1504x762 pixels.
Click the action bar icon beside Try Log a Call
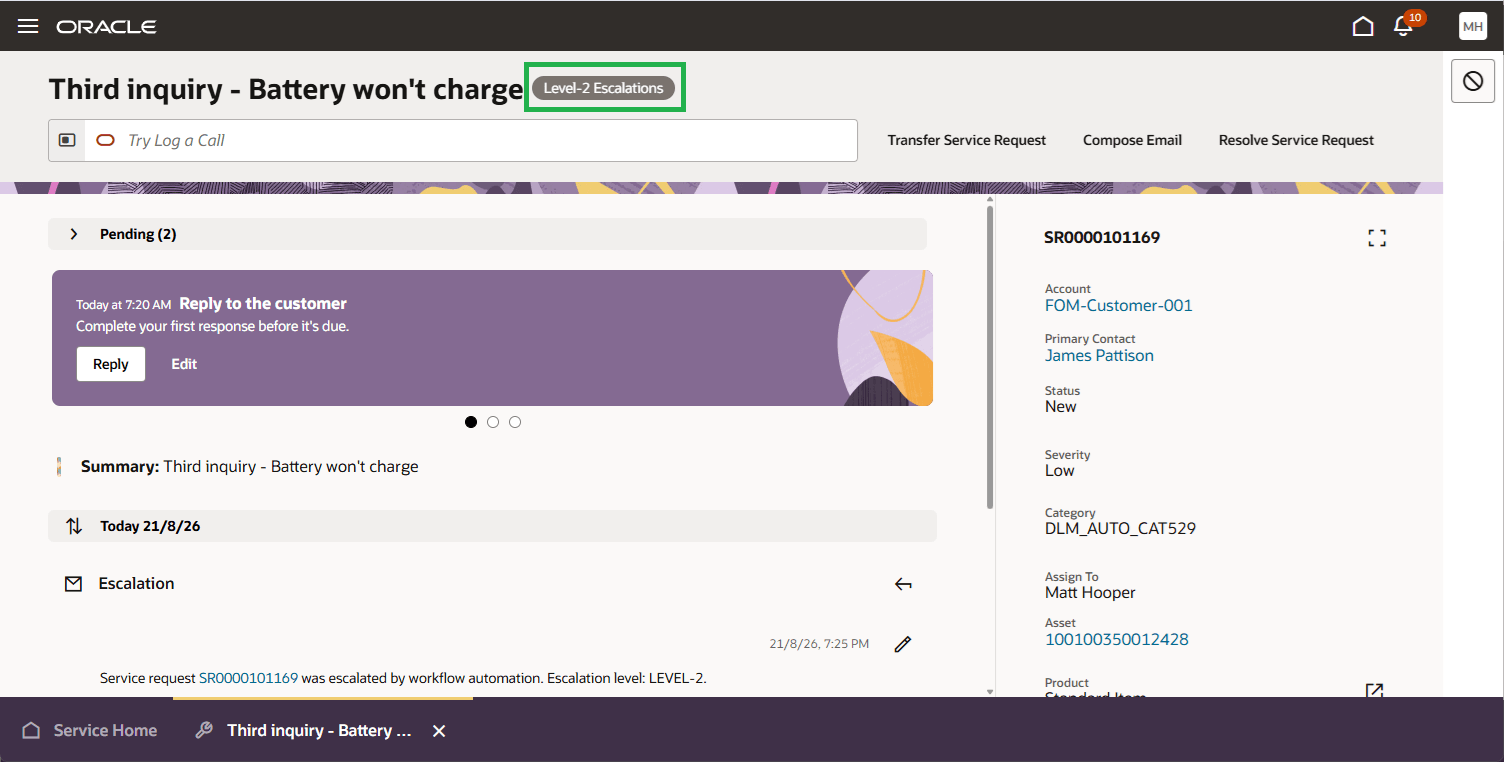pyautogui.click(x=67, y=140)
